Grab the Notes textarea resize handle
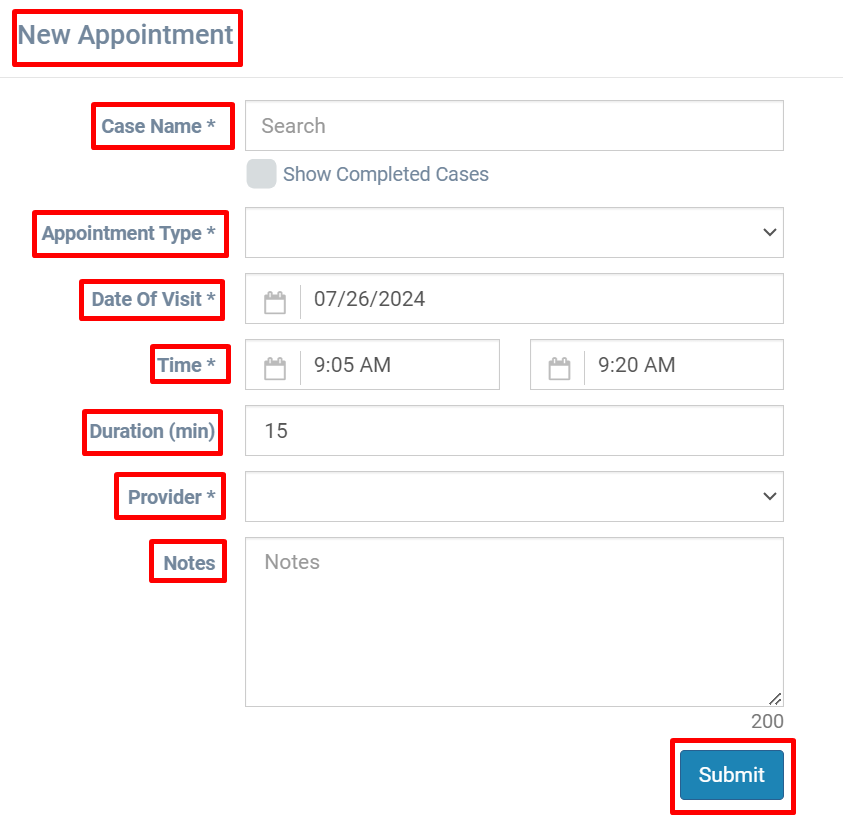Viewport: 843px width, 828px height. [775, 698]
